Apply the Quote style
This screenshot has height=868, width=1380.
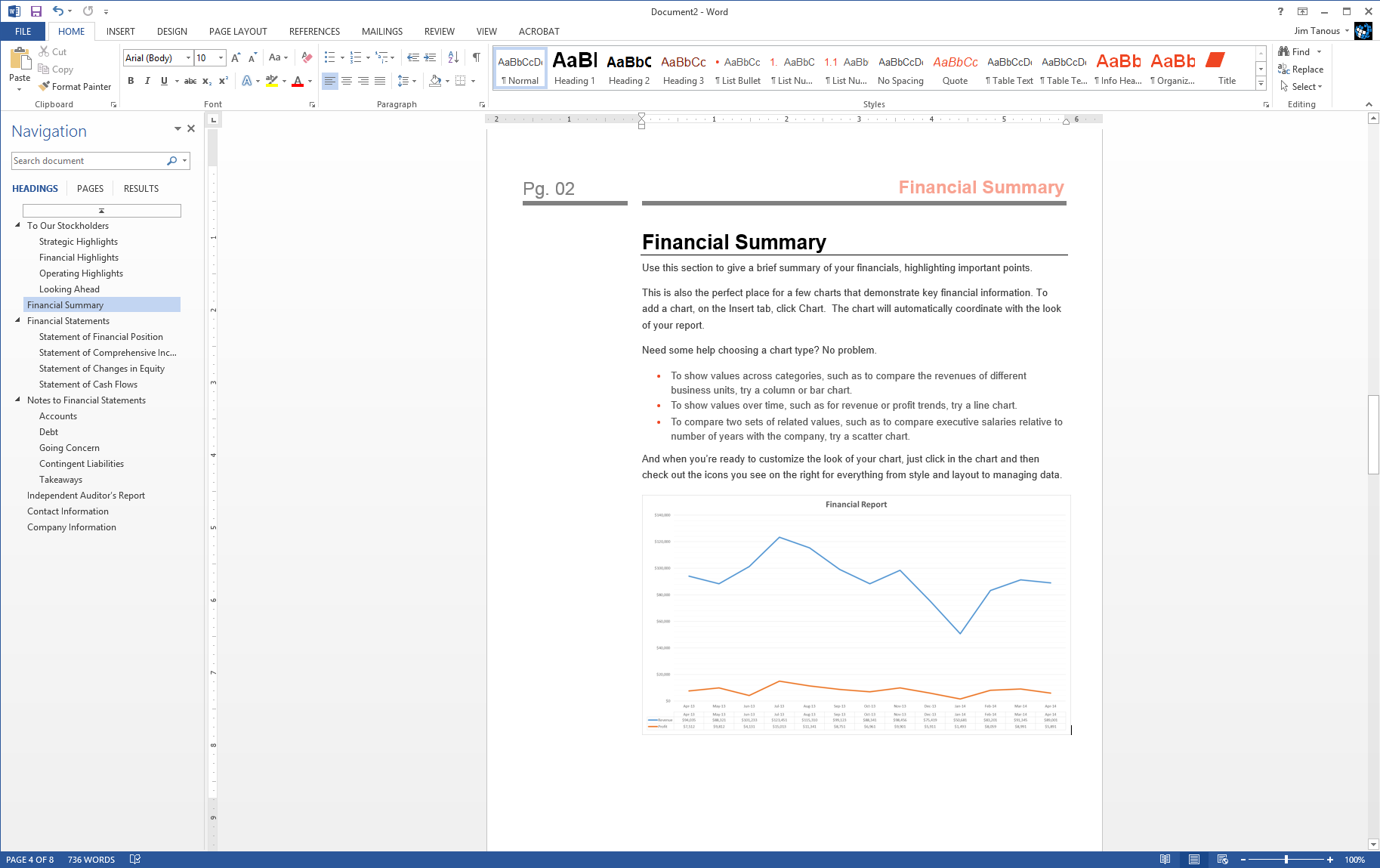[955, 68]
